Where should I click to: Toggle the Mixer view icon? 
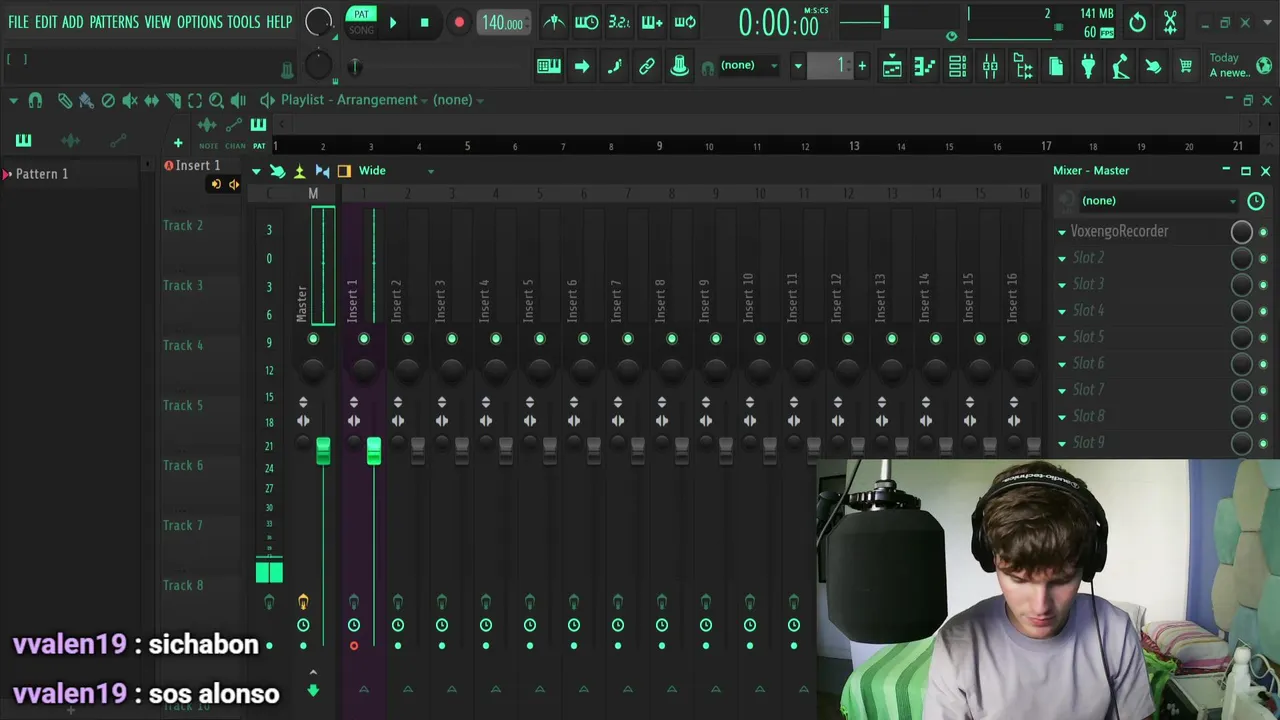click(x=990, y=66)
